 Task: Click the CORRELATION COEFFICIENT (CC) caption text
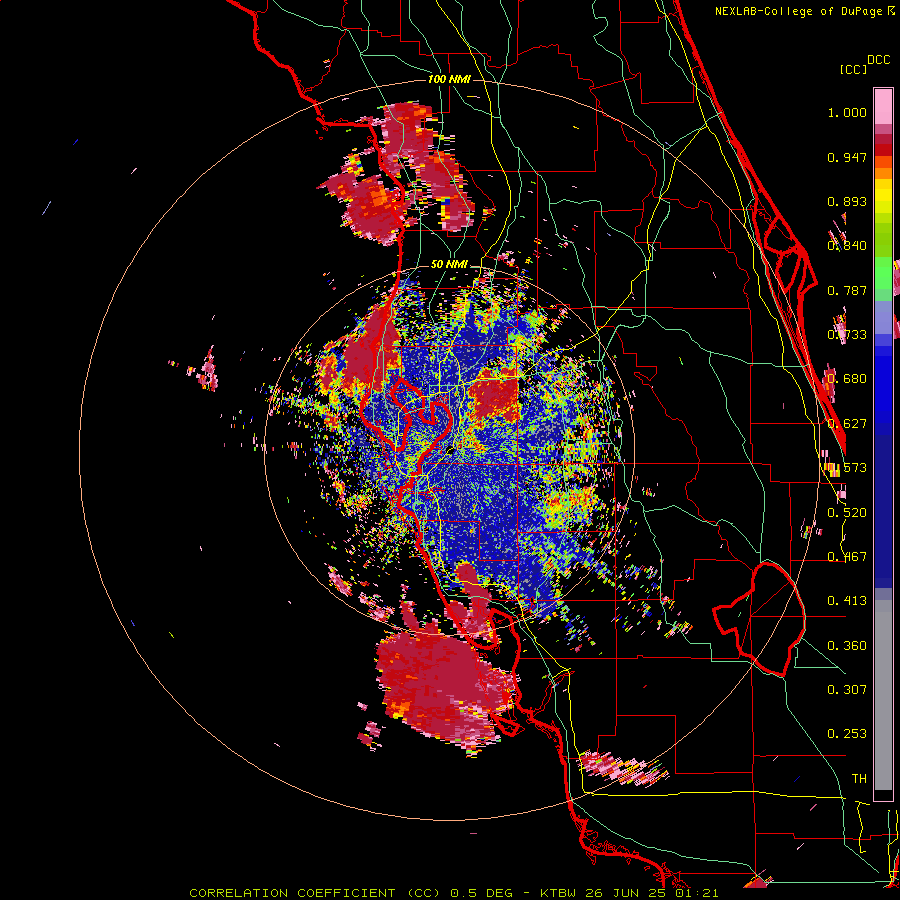(315, 893)
